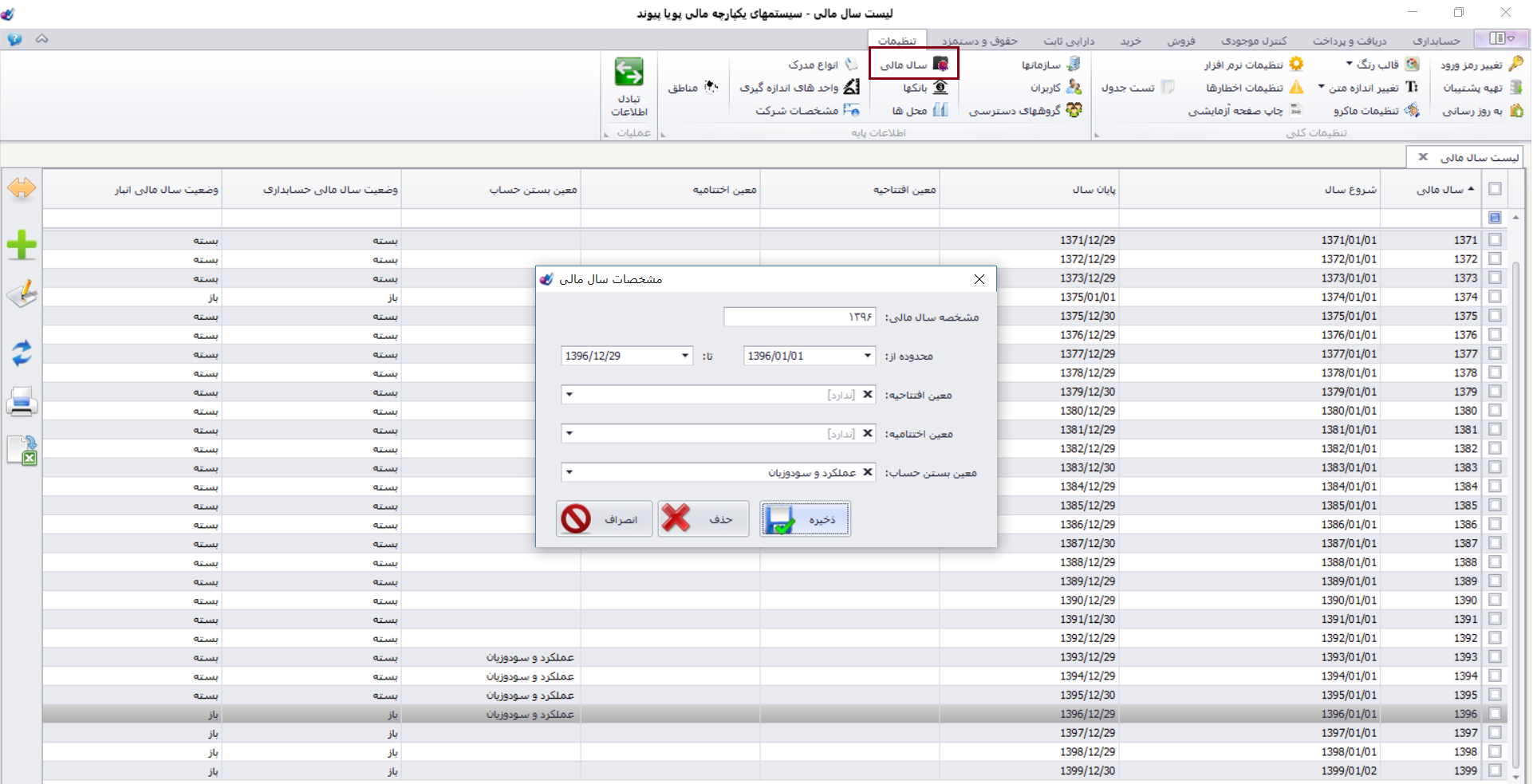Click تبادل اطلاعات data exchange icon
This screenshot has width=1533, height=784.
click(x=629, y=73)
